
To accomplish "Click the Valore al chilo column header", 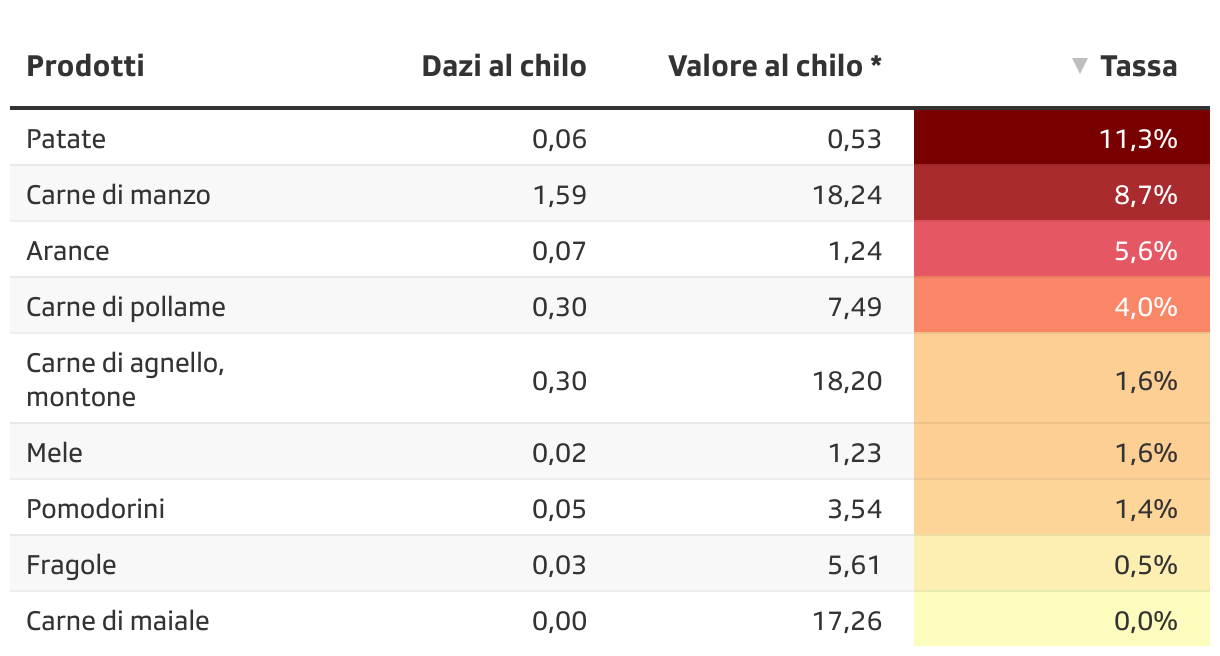I will click(775, 66).
